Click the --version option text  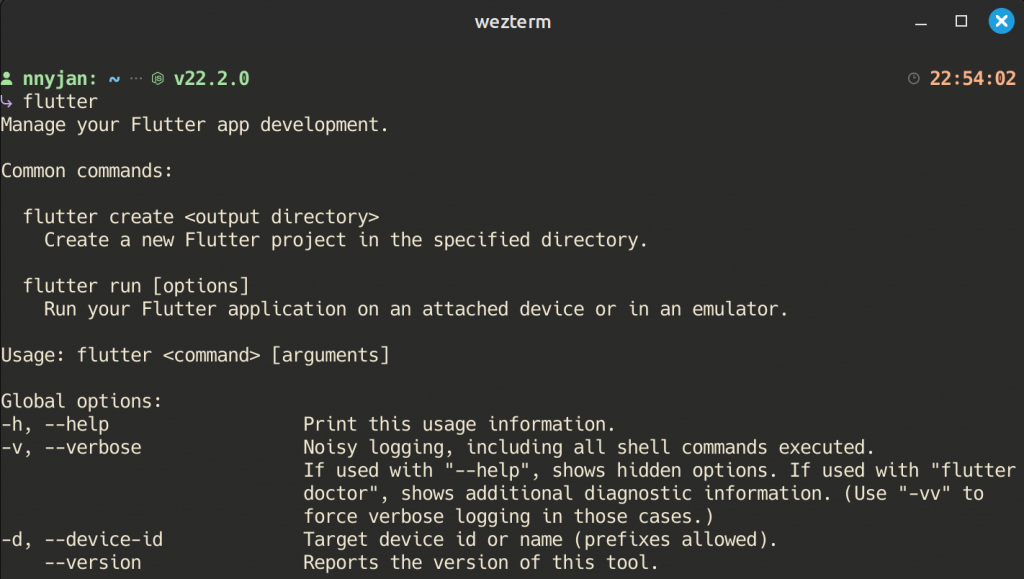pos(93,563)
